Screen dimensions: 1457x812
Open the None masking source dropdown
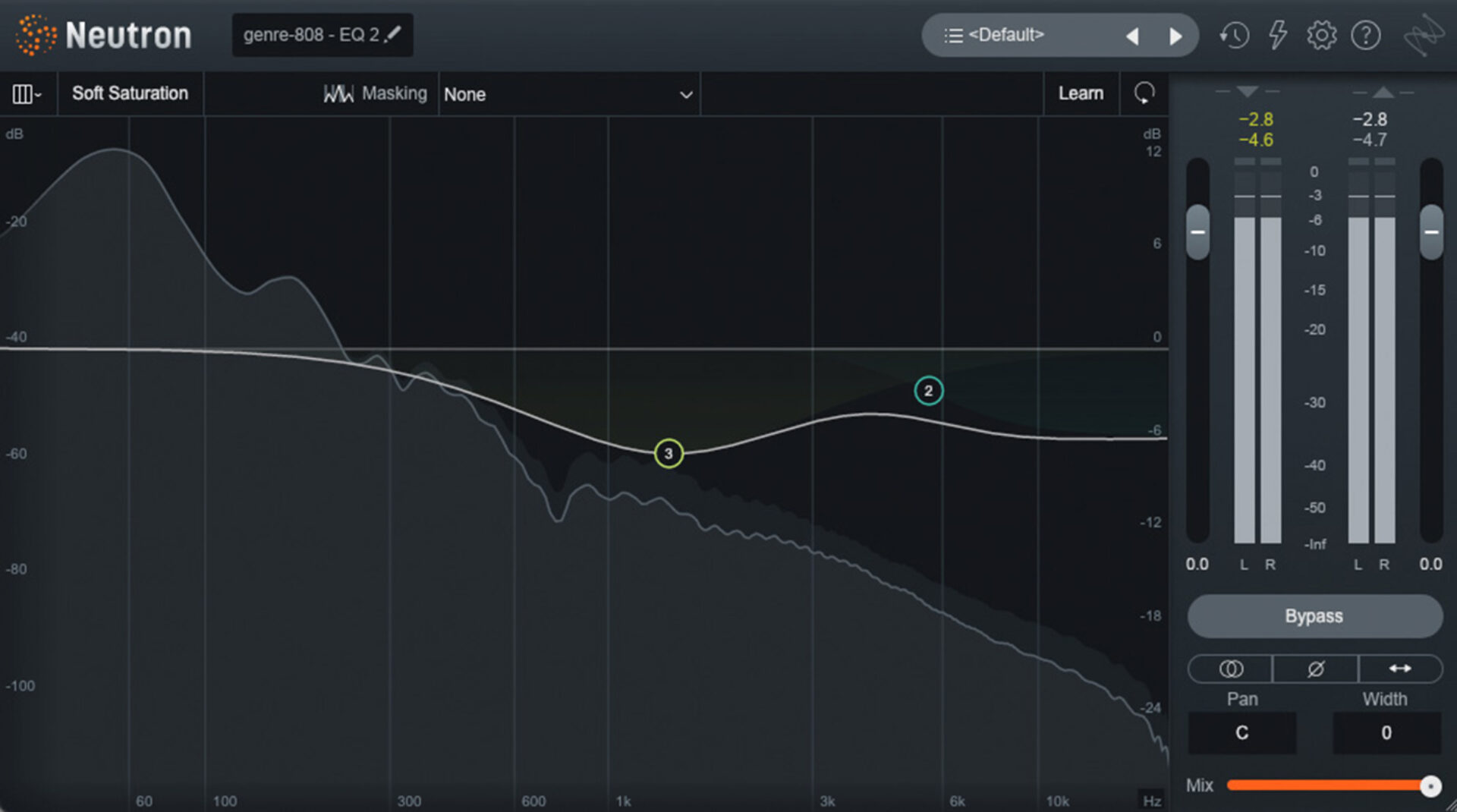[x=569, y=94]
